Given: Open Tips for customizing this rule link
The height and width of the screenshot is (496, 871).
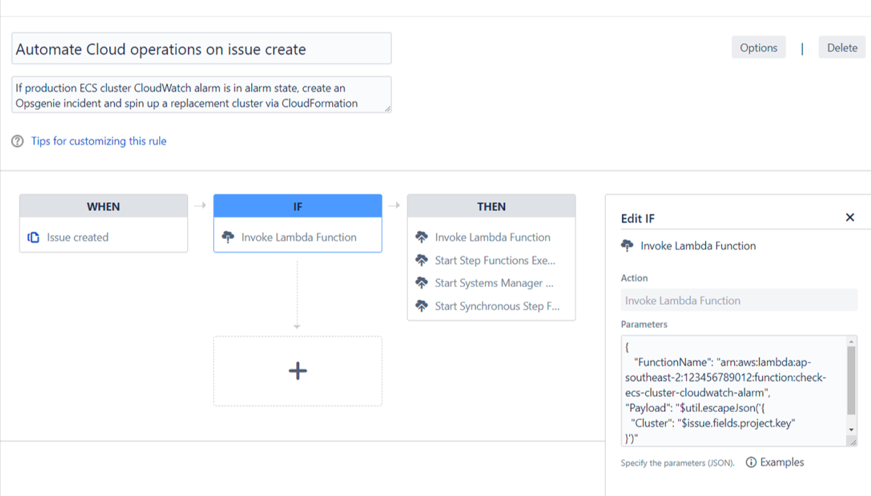Looking at the screenshot, I should (98, 142).
